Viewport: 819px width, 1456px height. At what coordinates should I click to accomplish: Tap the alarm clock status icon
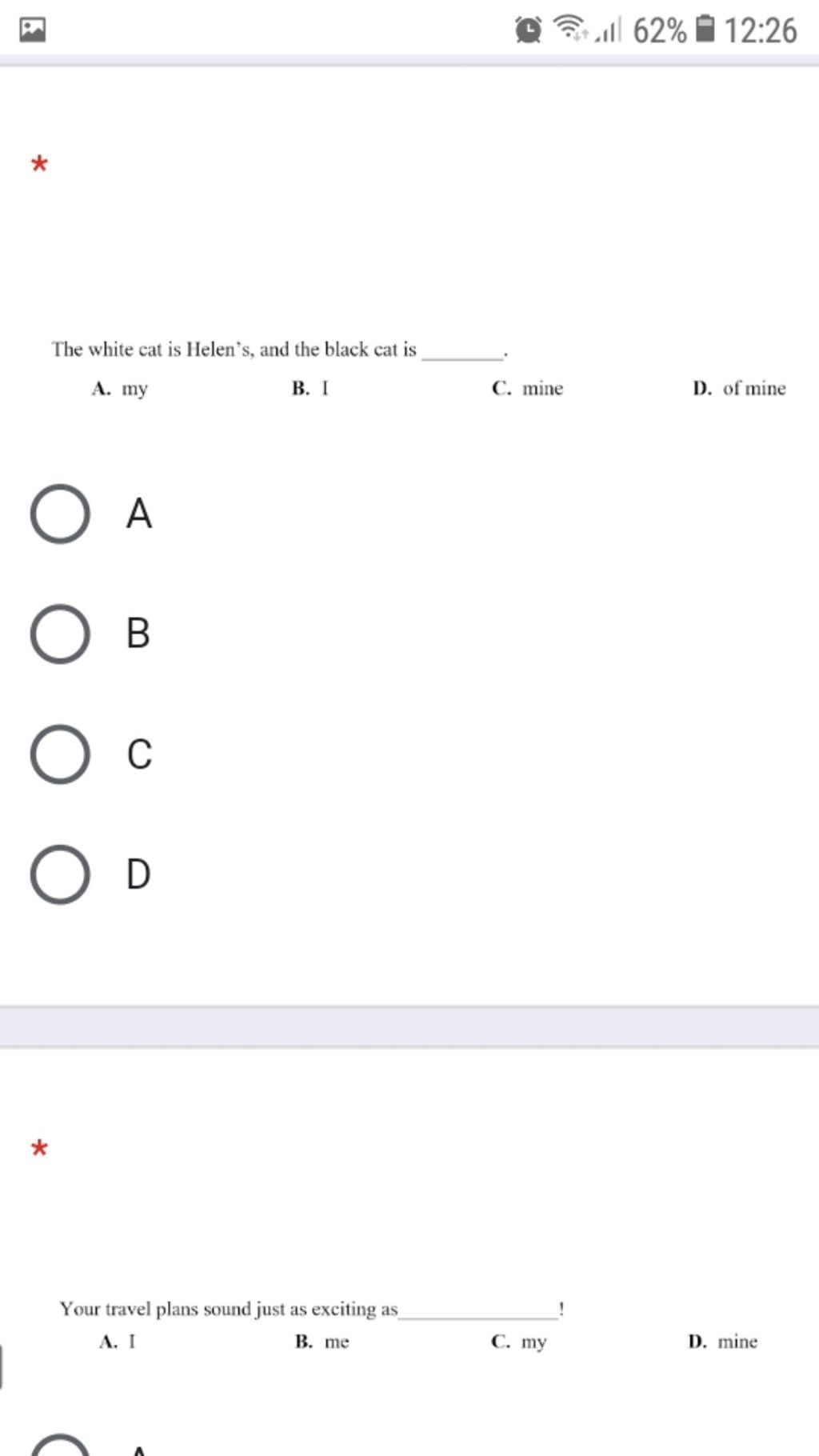point(528,30)
